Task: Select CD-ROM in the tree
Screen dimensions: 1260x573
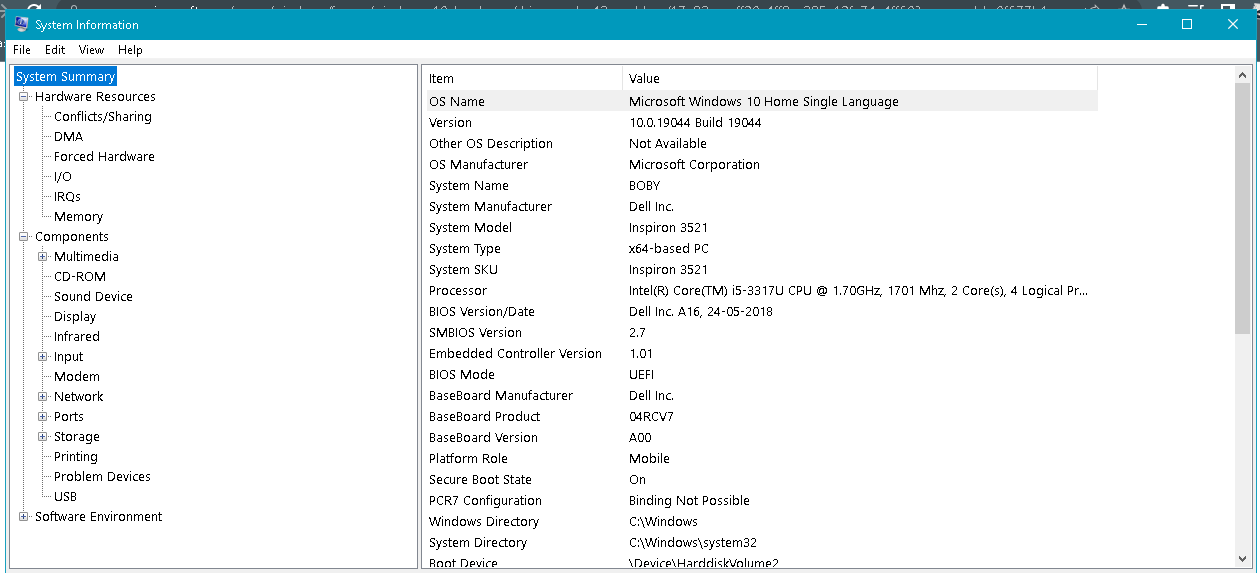Action: point(80,277)
